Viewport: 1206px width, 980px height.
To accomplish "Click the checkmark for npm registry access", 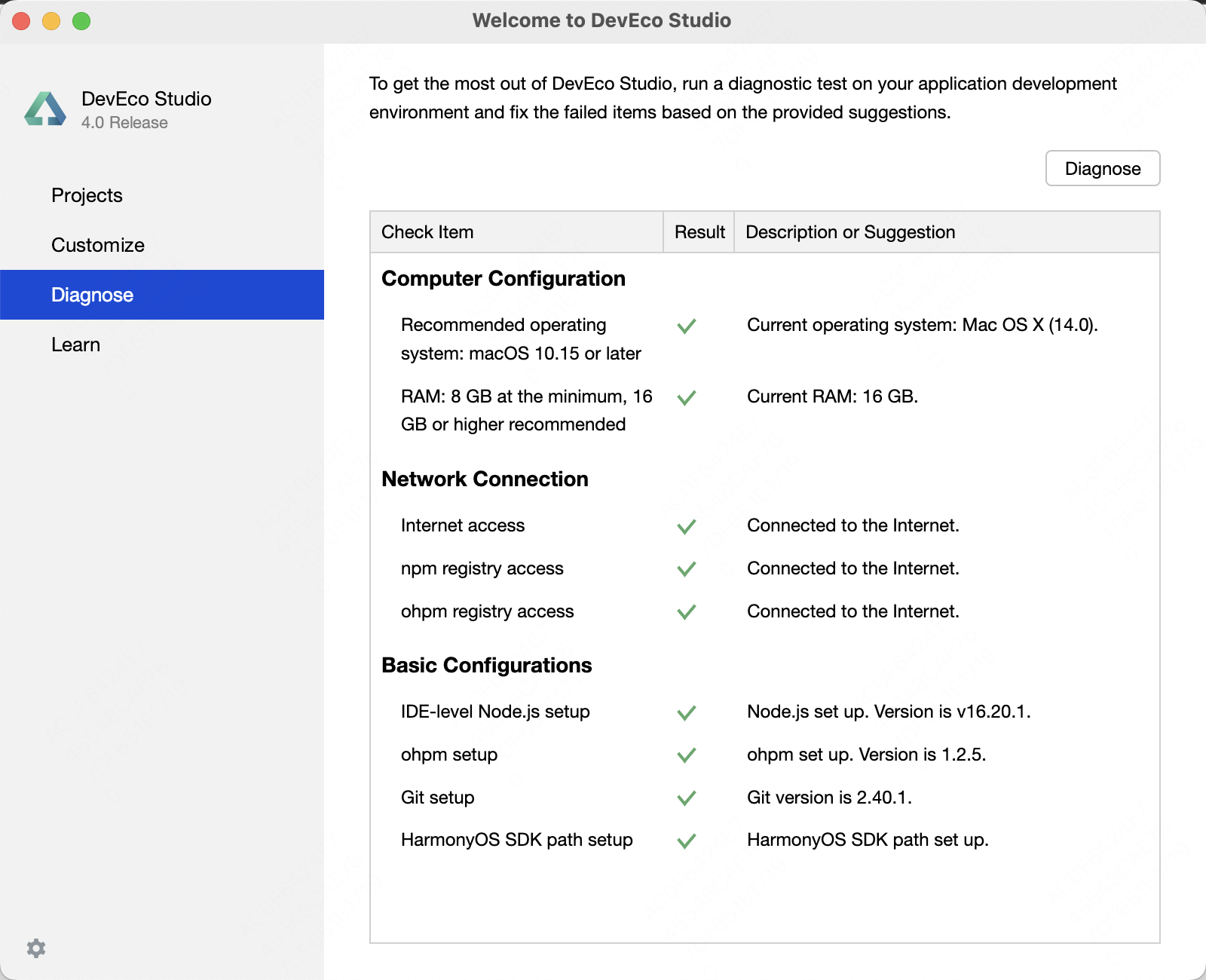I will coord(686,569).
